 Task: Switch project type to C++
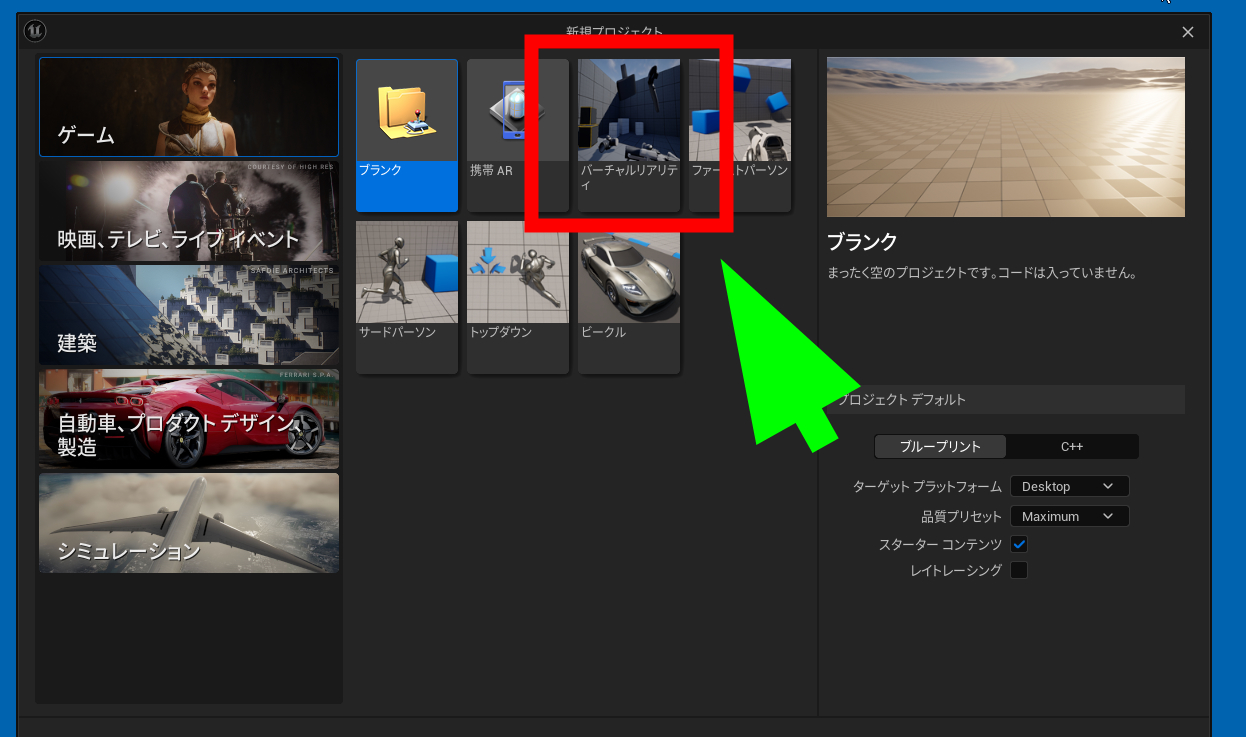(x=1072, y=447)
